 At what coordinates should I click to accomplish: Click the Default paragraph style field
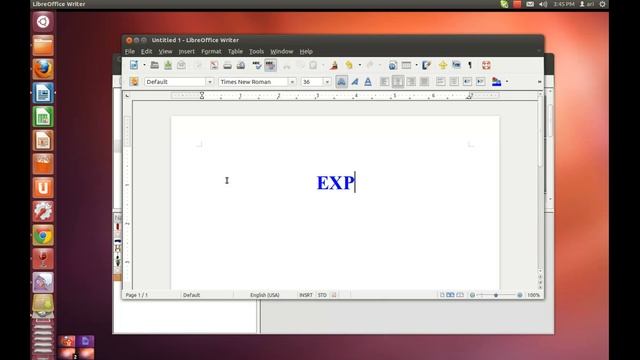coord(175,82)
